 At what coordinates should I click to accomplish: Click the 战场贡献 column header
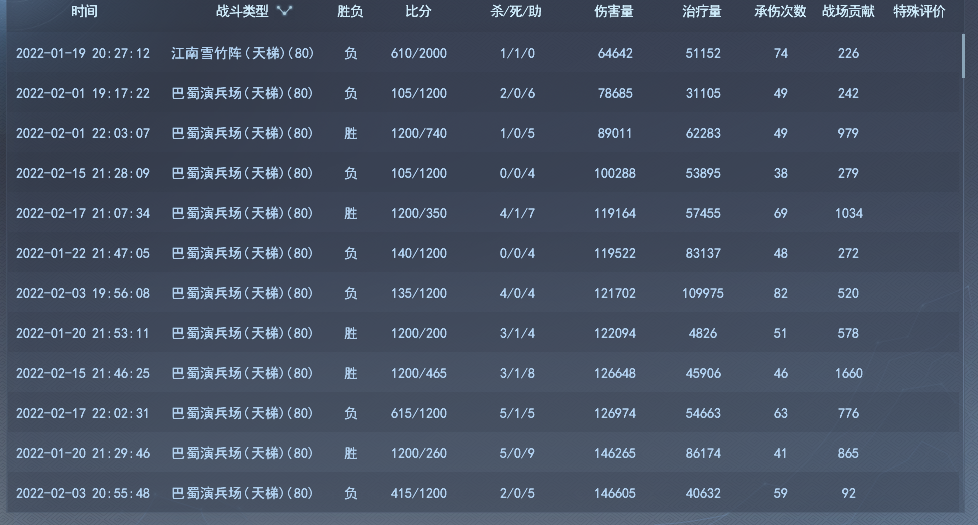(848, 11)
